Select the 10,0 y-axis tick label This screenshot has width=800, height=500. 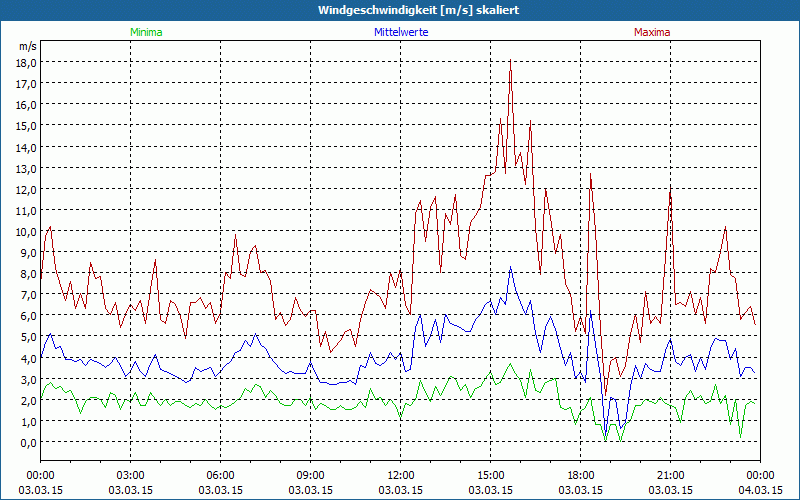pos(24,231)
